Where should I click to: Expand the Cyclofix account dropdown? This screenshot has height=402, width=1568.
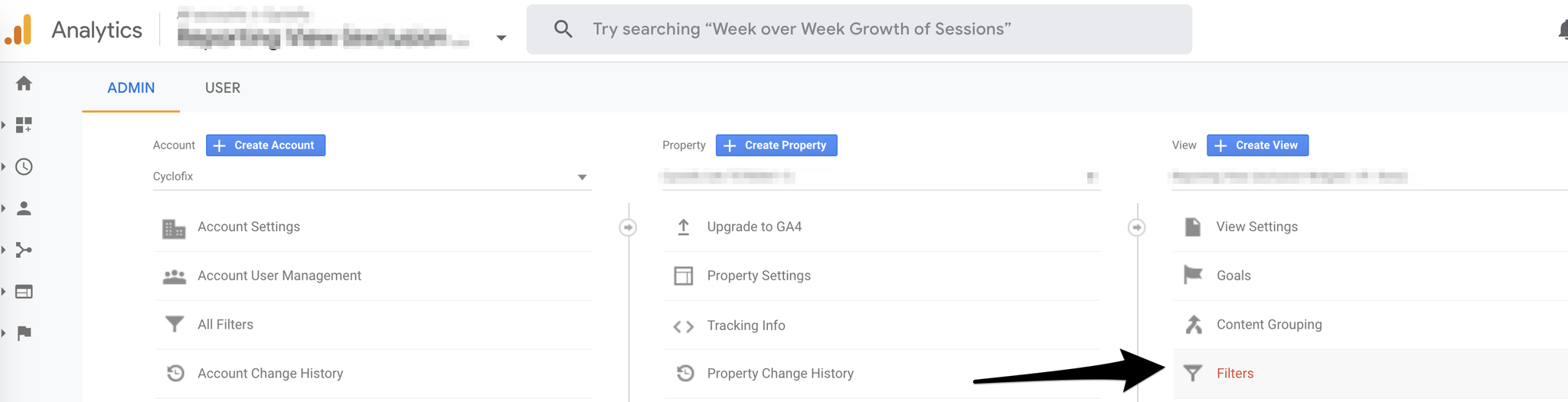pyautogui.click(x=372, y=177)
